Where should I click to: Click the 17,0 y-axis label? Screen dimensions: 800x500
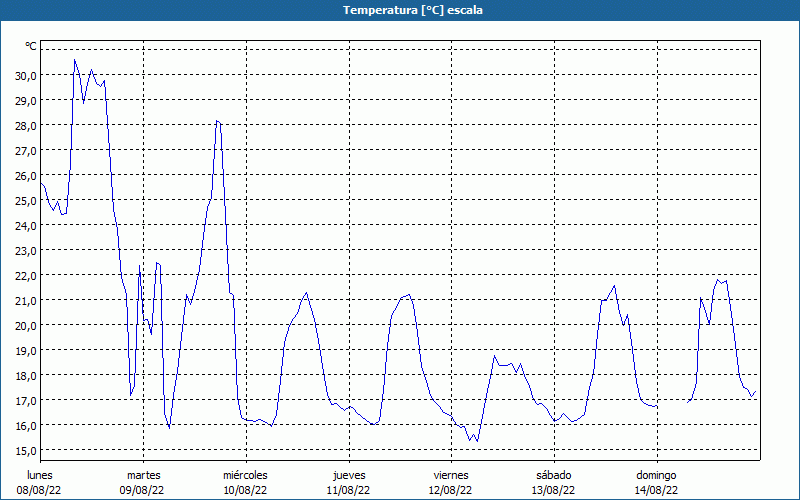26,401
